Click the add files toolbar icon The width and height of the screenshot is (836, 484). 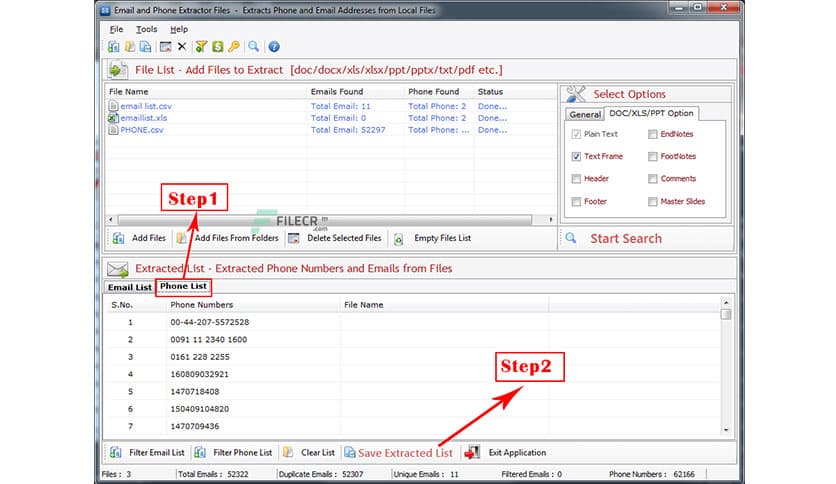pyautogui.click(x=114, y=47)
